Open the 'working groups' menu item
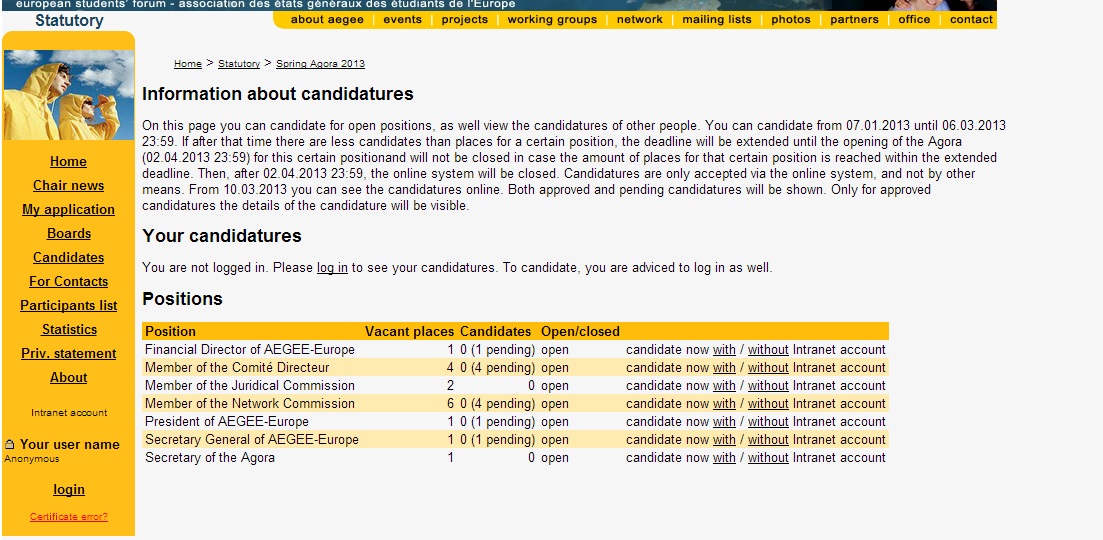This screenshot has width=1103, height=540. click(552, 20)
